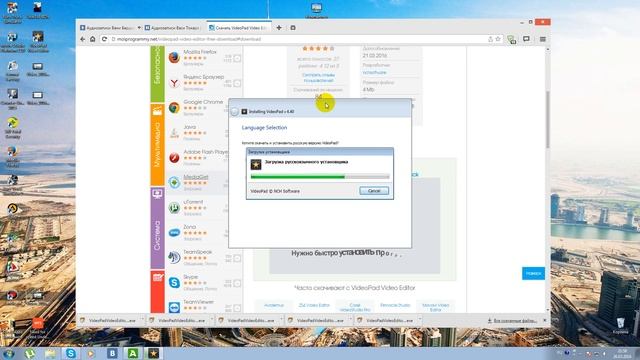
Task: Open the green extension icon beside the address bar
Action: point(511,39)
